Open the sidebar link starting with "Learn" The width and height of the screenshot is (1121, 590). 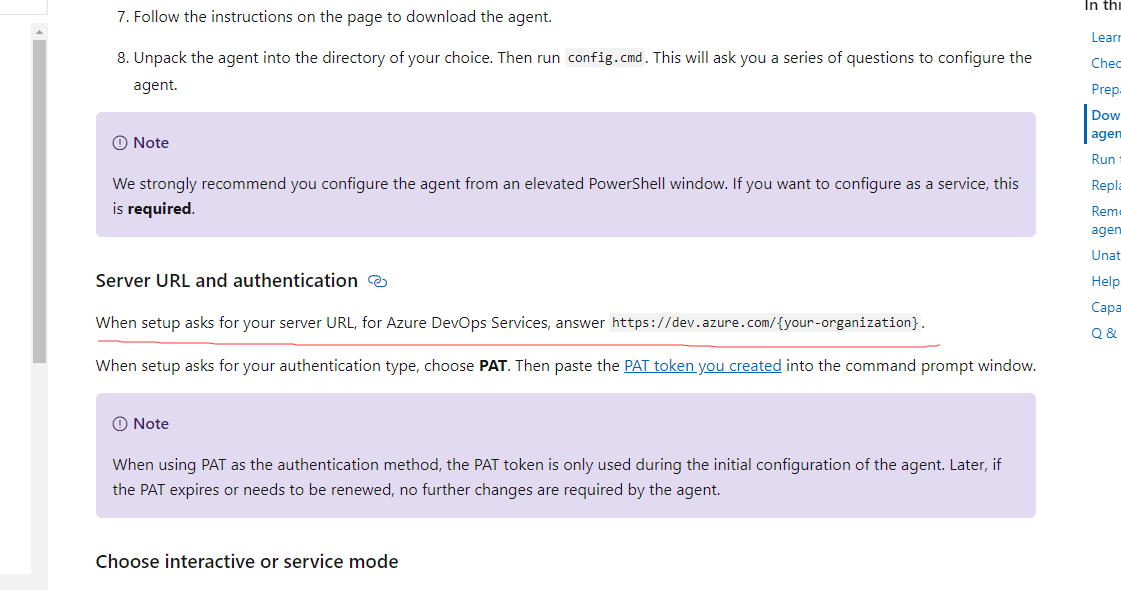pyautogui.click(x=1106, y=37)
